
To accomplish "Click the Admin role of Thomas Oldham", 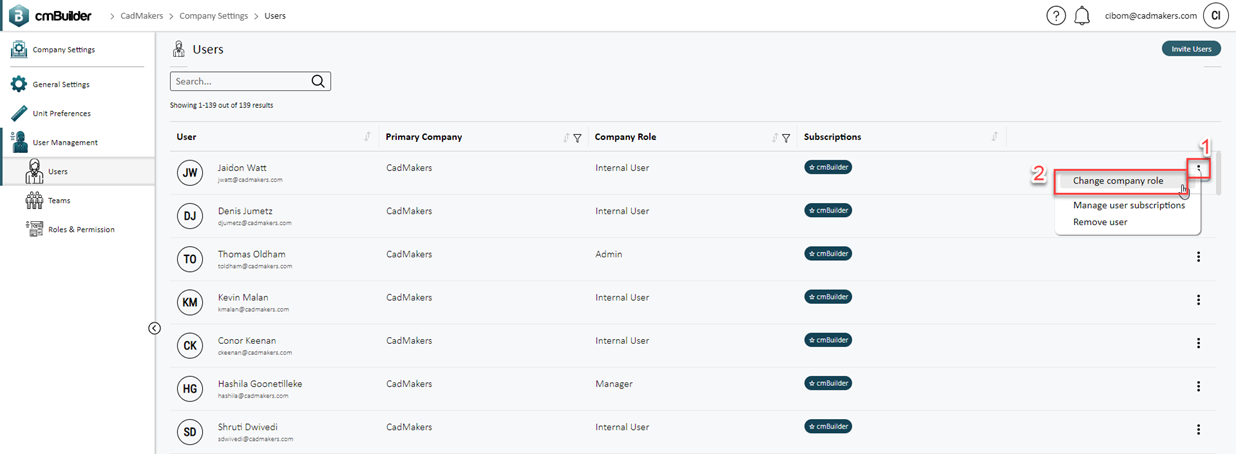I will 609,254.
